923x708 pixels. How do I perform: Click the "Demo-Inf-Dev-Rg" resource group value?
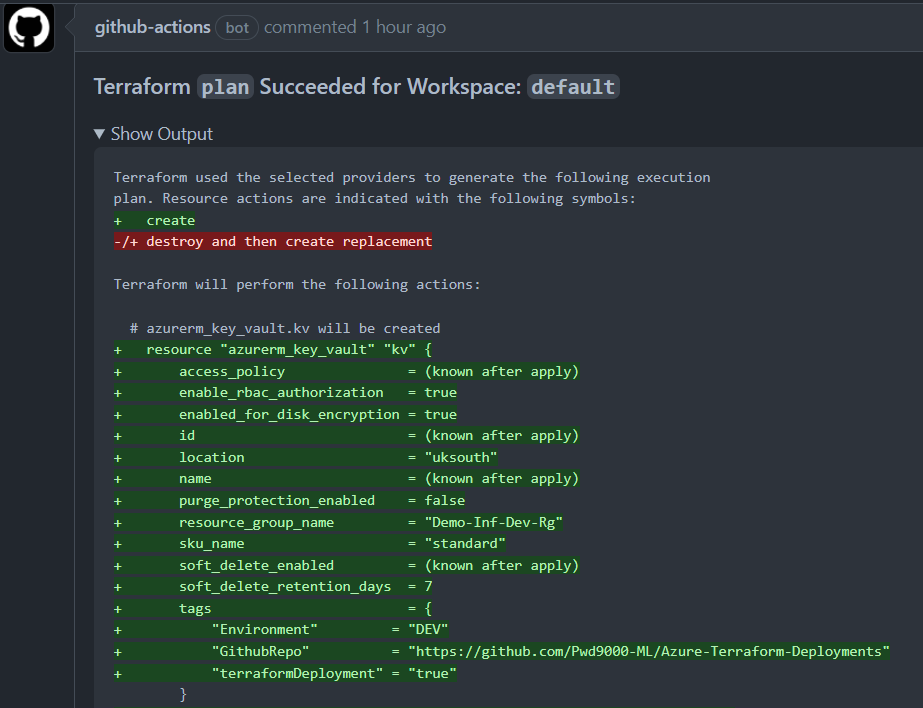(x=494, y=522)
